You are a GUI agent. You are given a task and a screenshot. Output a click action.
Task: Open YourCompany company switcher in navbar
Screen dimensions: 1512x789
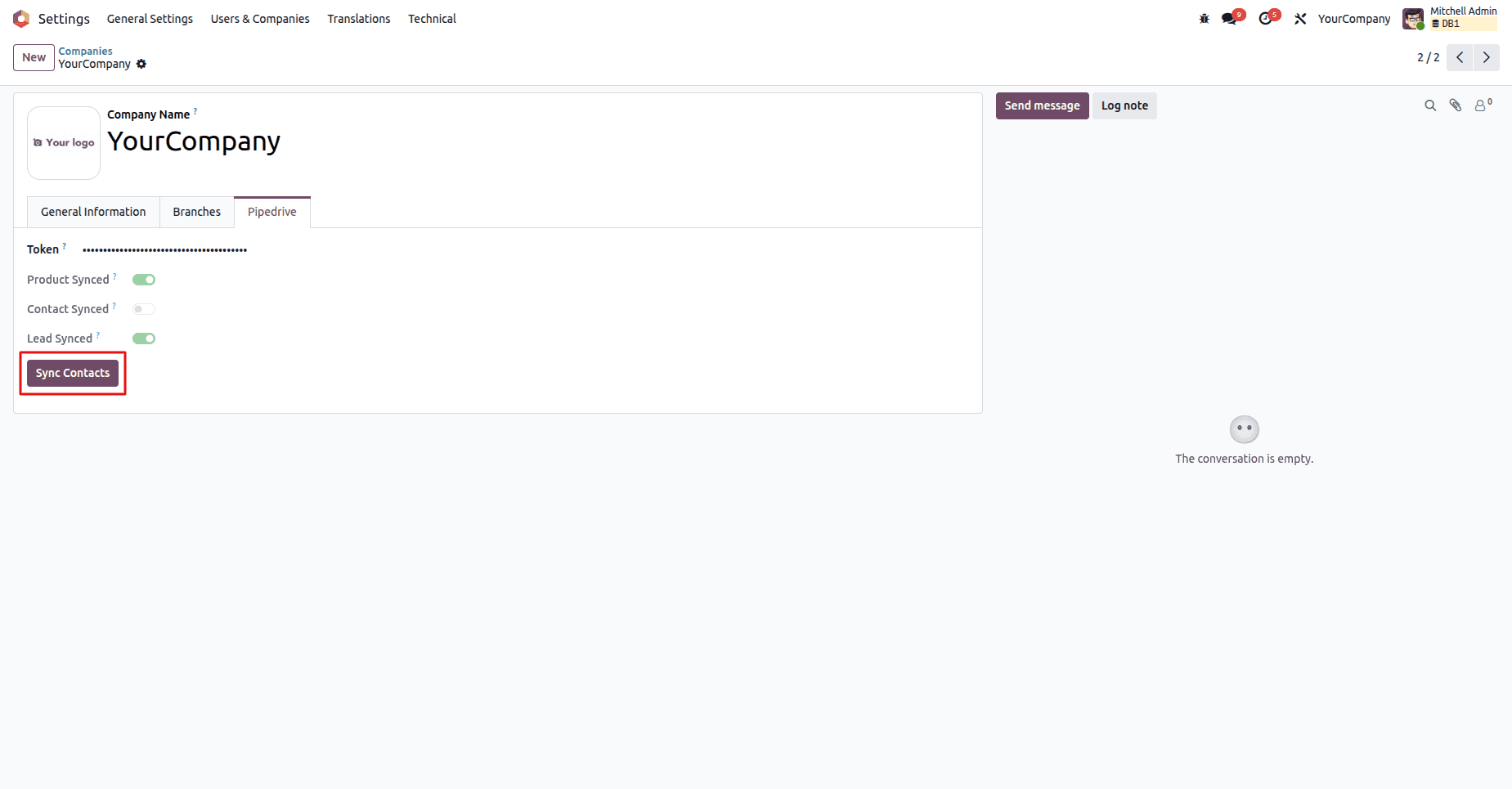click(x=1354, y=19)
